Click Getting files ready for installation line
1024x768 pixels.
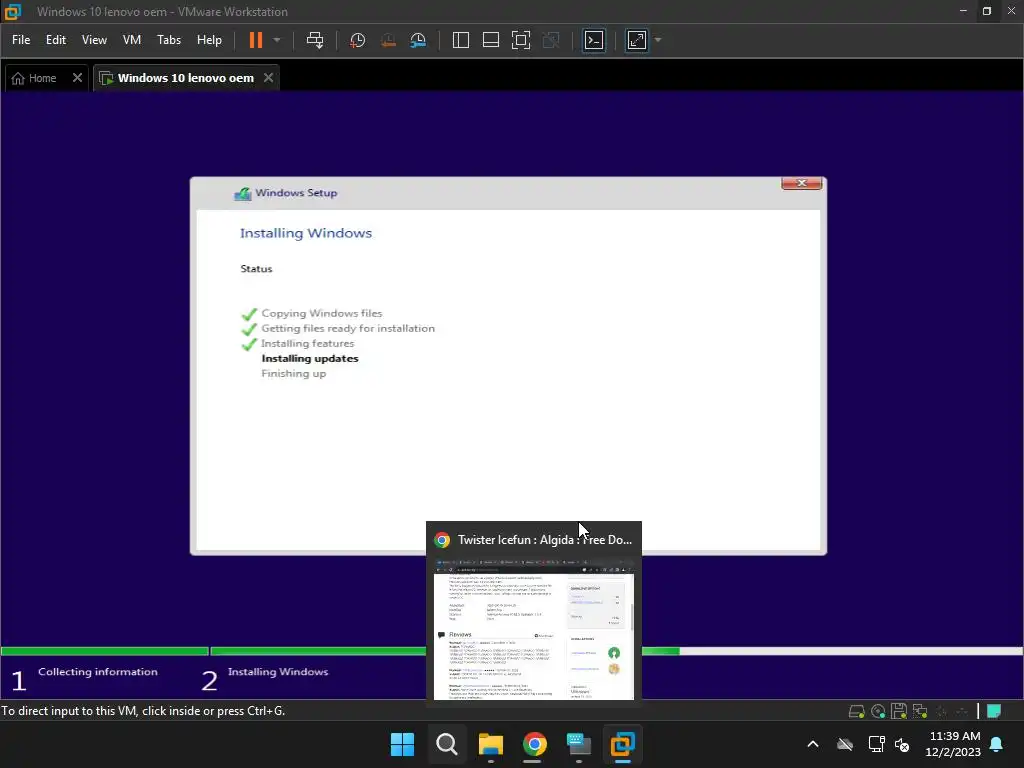[x=347, y=328]
